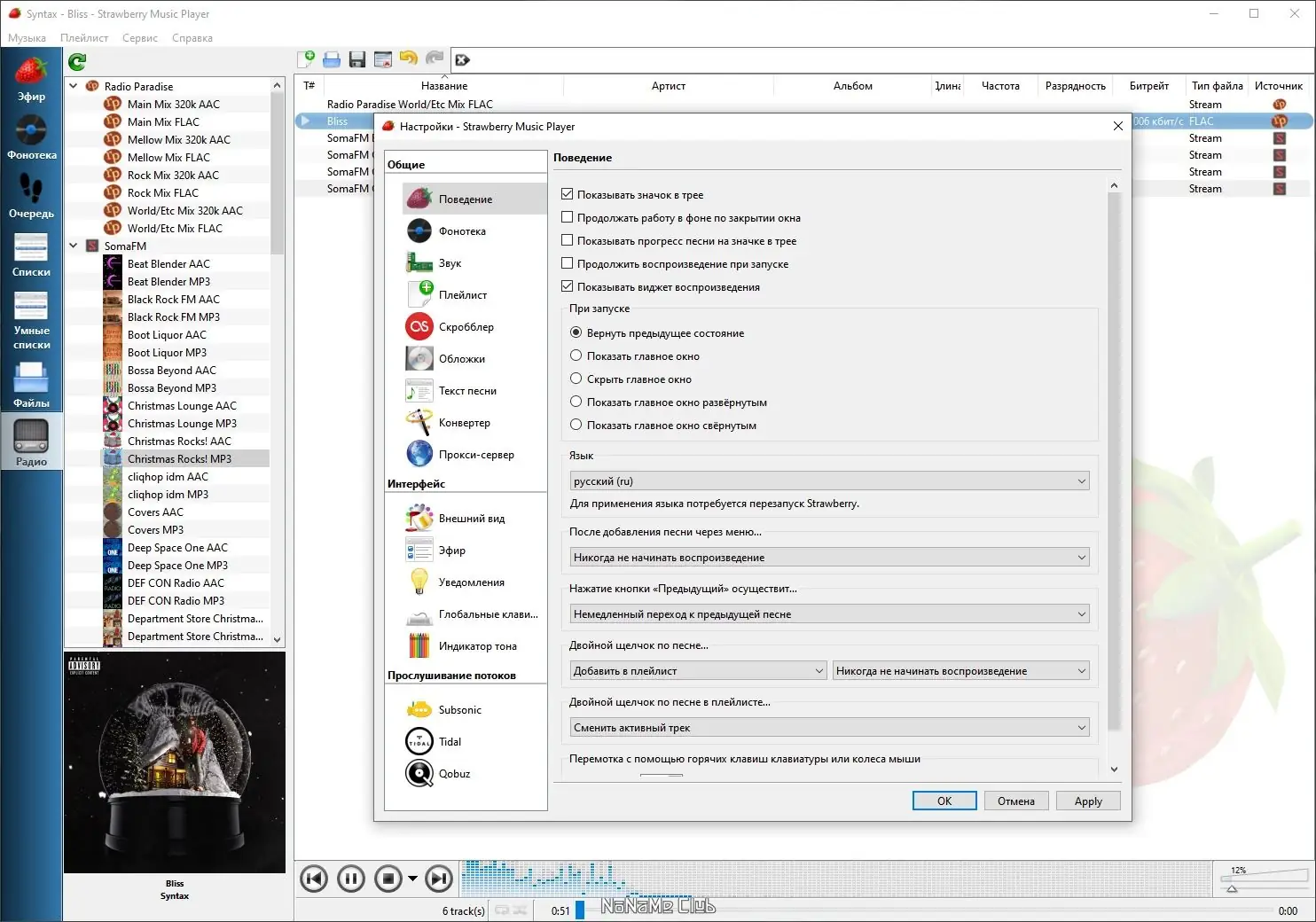
Task: Pause playback with the pause button
Action: [x=351, y=879]
